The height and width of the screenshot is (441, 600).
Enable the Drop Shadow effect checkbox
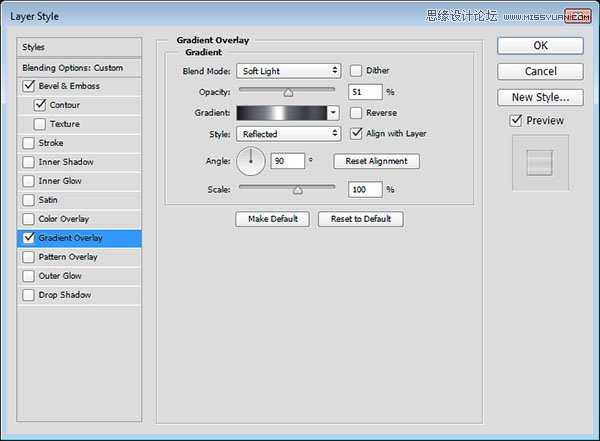tap(27, 295)
